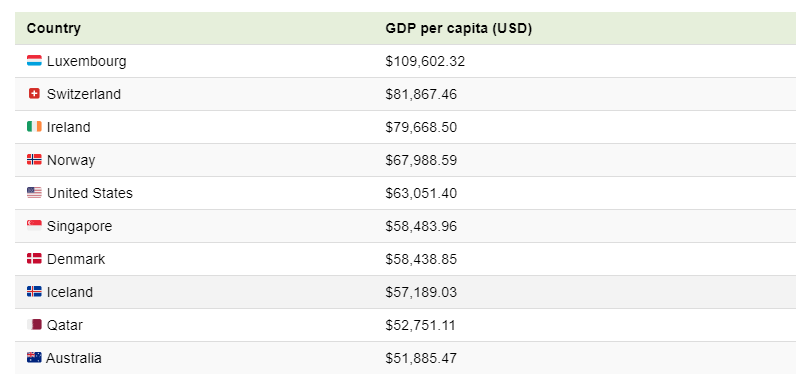Select Luxembourg's $109,602.32 value
The height and width of the screenshot is (375, 811).
425,62
